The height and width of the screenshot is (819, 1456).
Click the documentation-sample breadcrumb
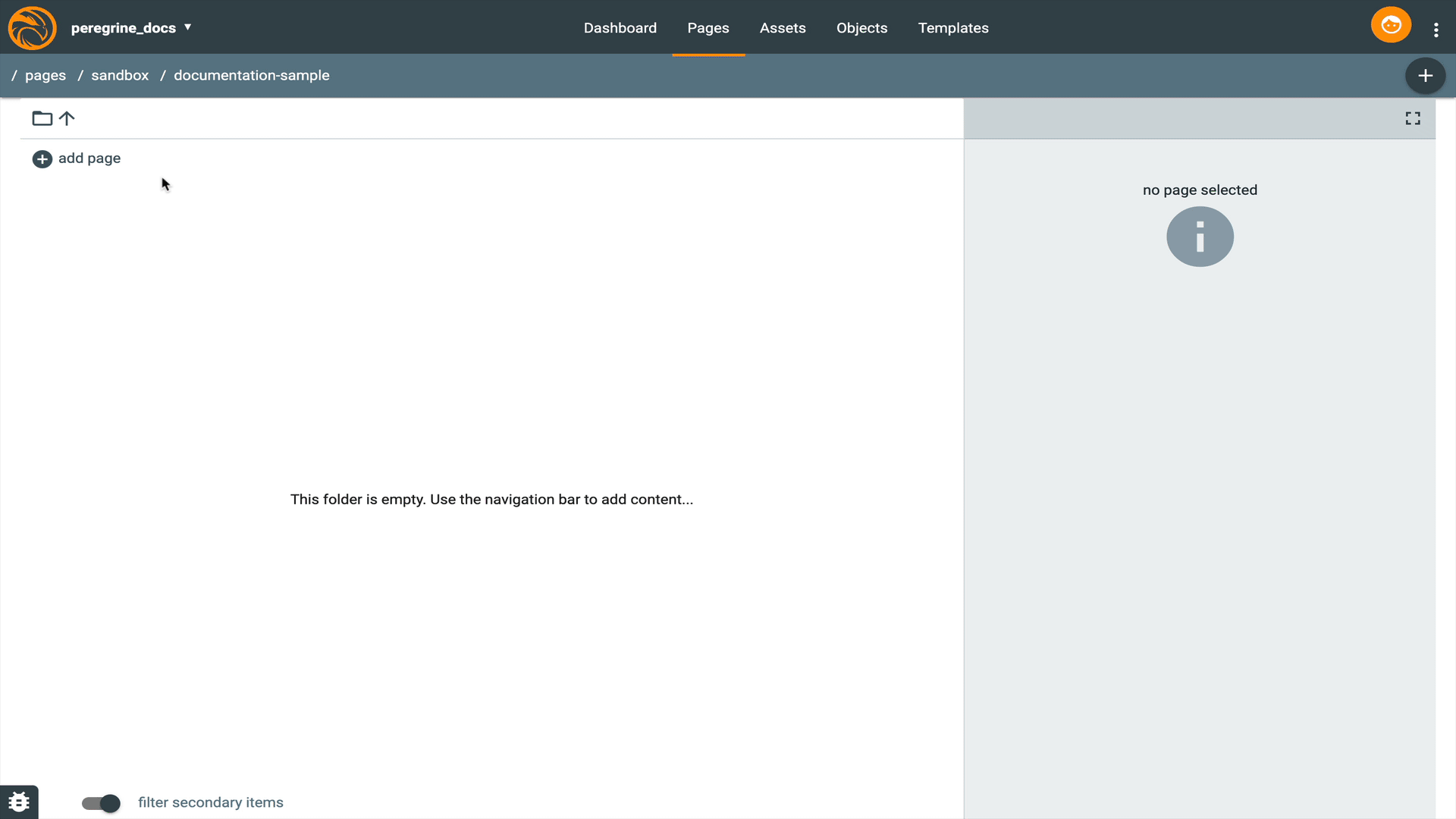click(251, 76)
